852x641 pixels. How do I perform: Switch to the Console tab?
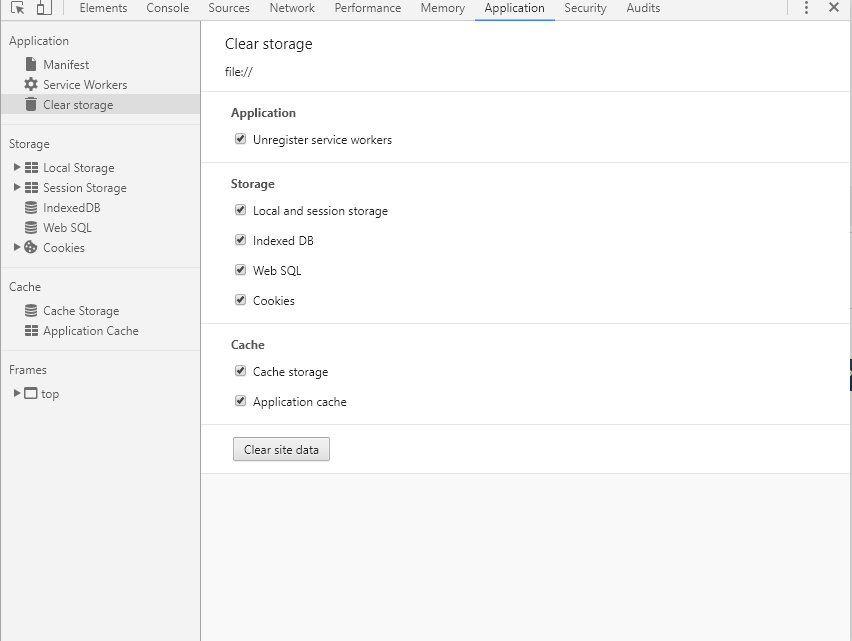coord(167,8)
